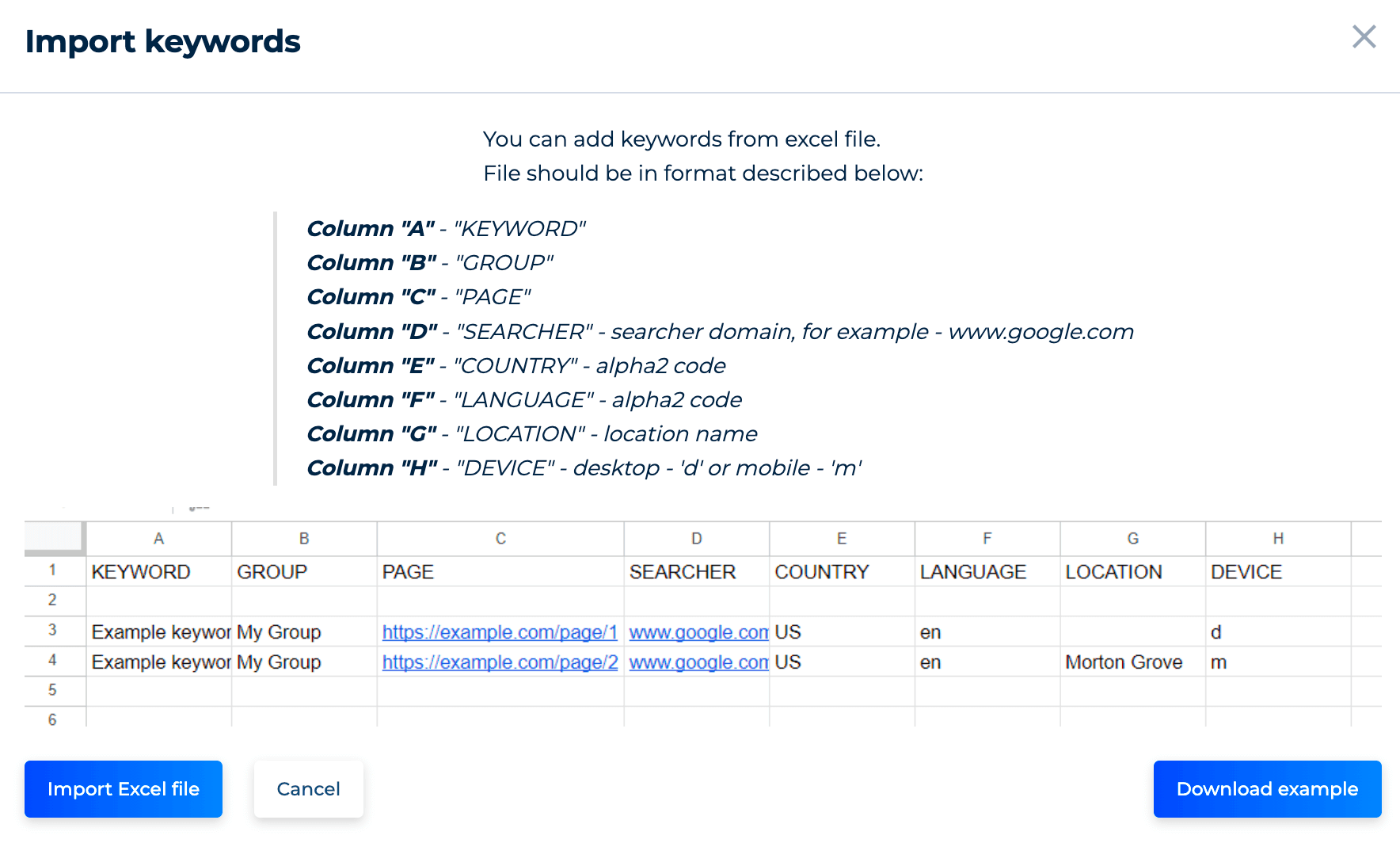The image size is (1400, 843).
Task: Click 'Example keywor' cell in row 3
Action: (x=159, y=632)
